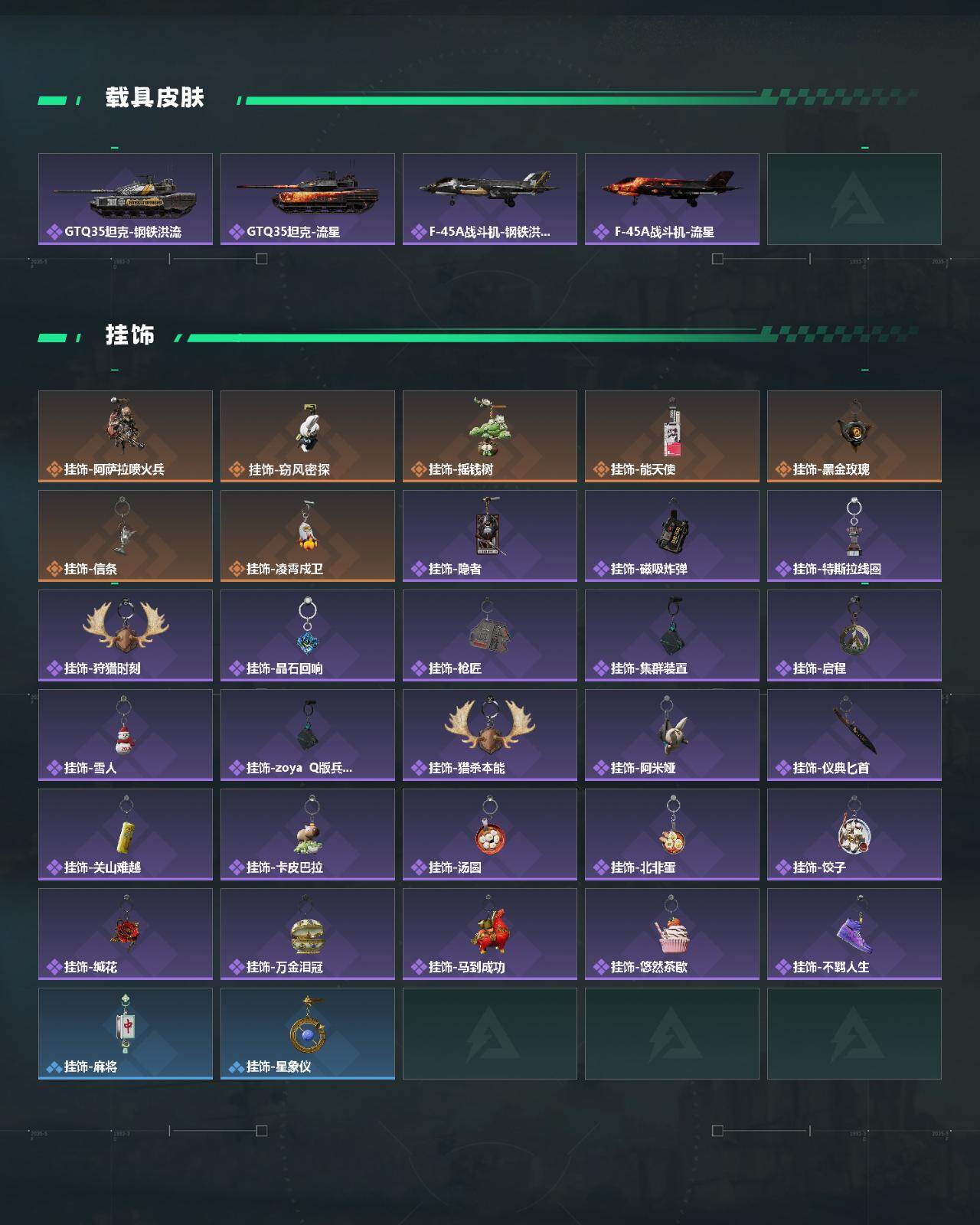Select the 挂饰-星象仪 charm

click(308, 1034)
